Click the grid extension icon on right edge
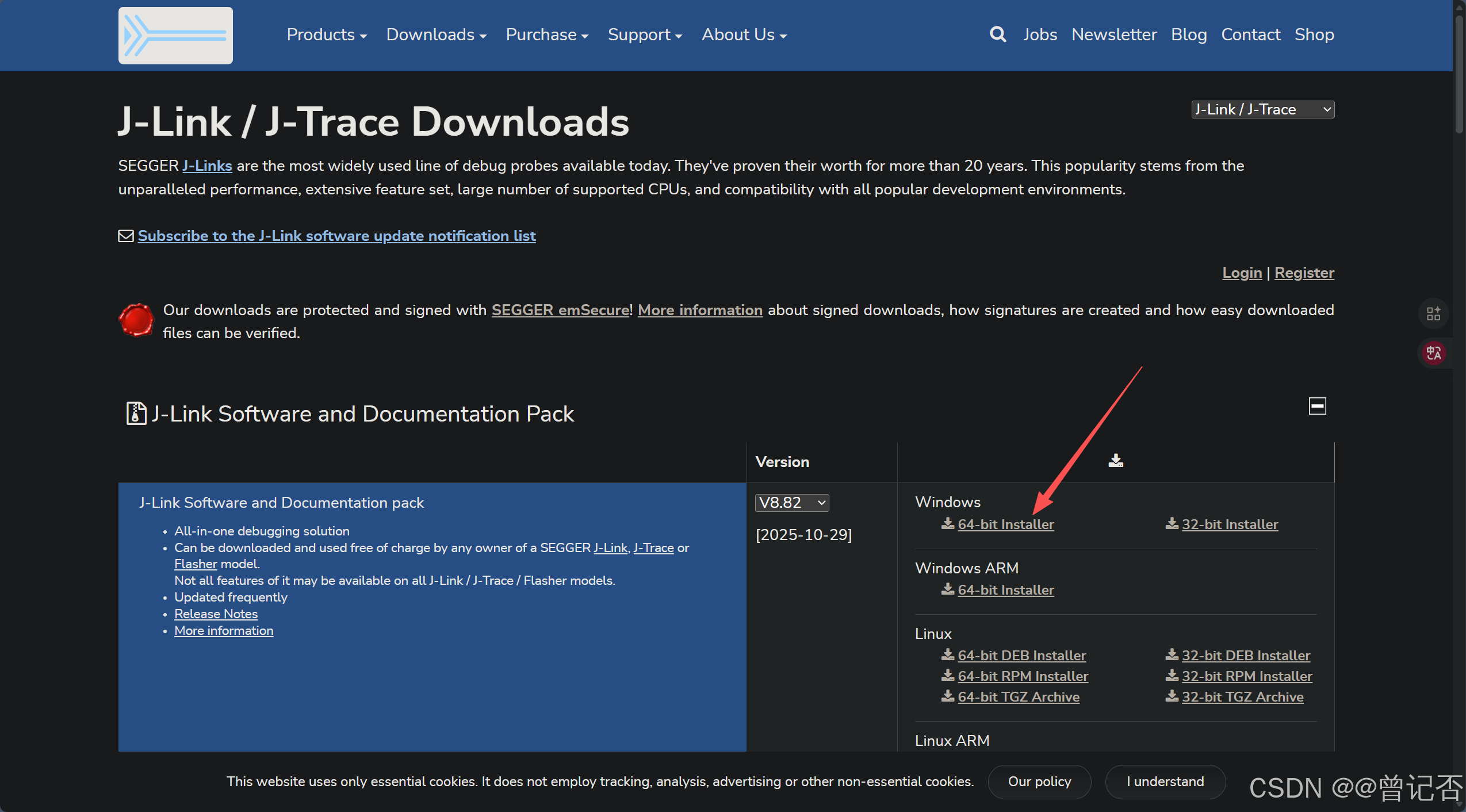The image size is (1466, 812). click(x=1433, y=313)
